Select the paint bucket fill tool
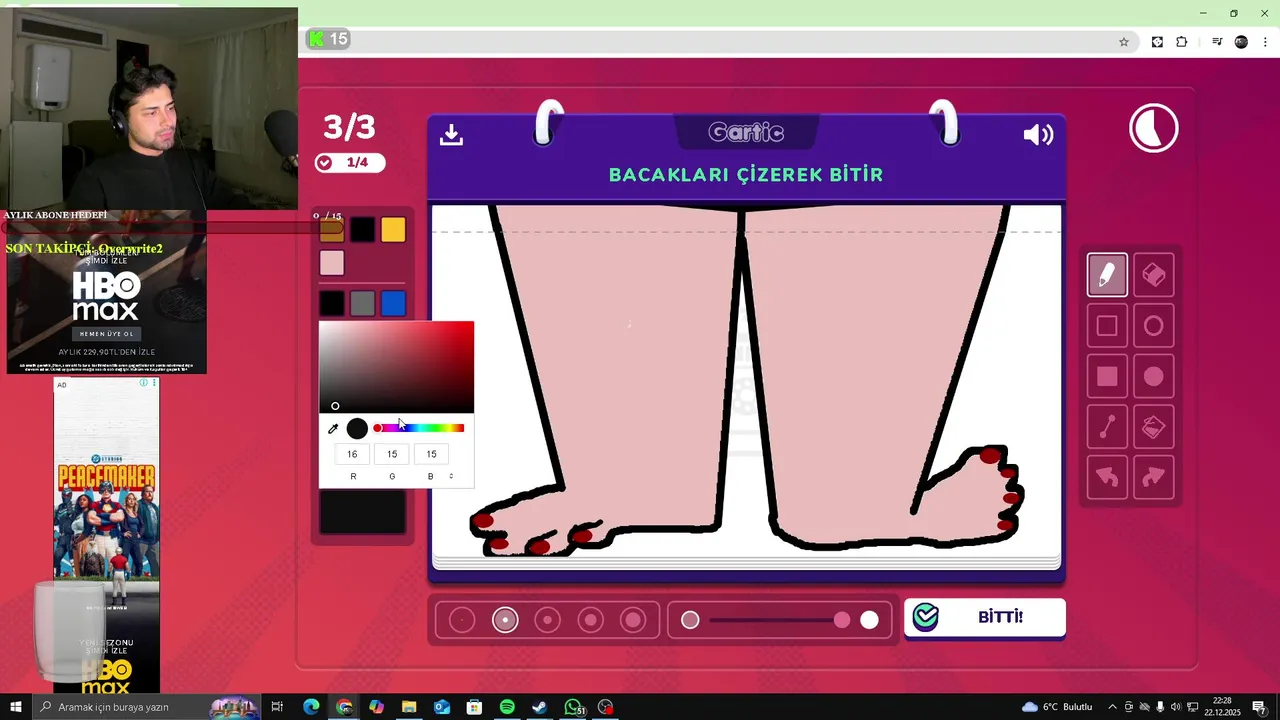Screen dimensions: 1280x720 pyautogui.click(x=1153, y=428)
